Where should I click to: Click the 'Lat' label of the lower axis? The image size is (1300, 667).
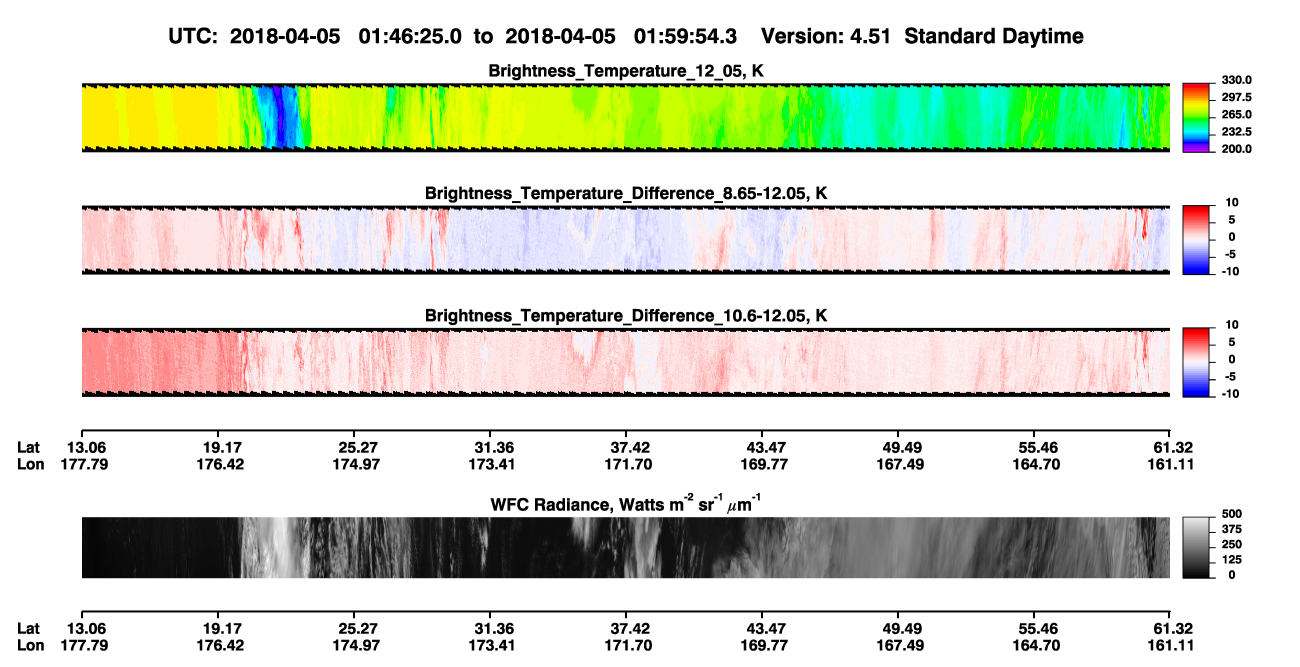pos(29,629)
